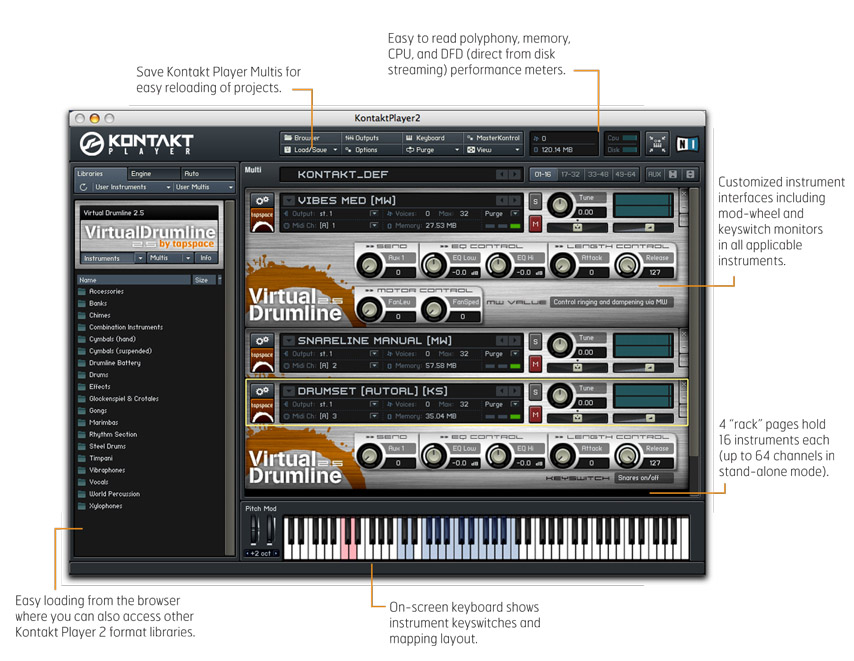This screenshot has height=661, width=854.
Task: Toggle the Keyboard panel button
Action: tap(432, 138)
